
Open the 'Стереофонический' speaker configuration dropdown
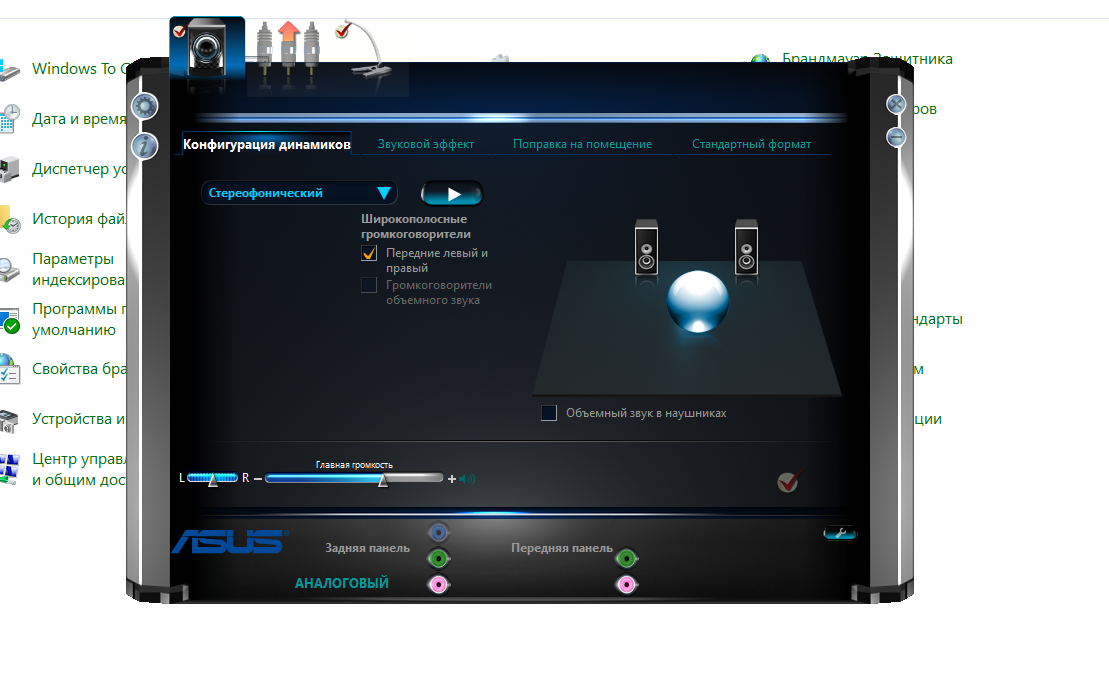(x=299, y=193)
